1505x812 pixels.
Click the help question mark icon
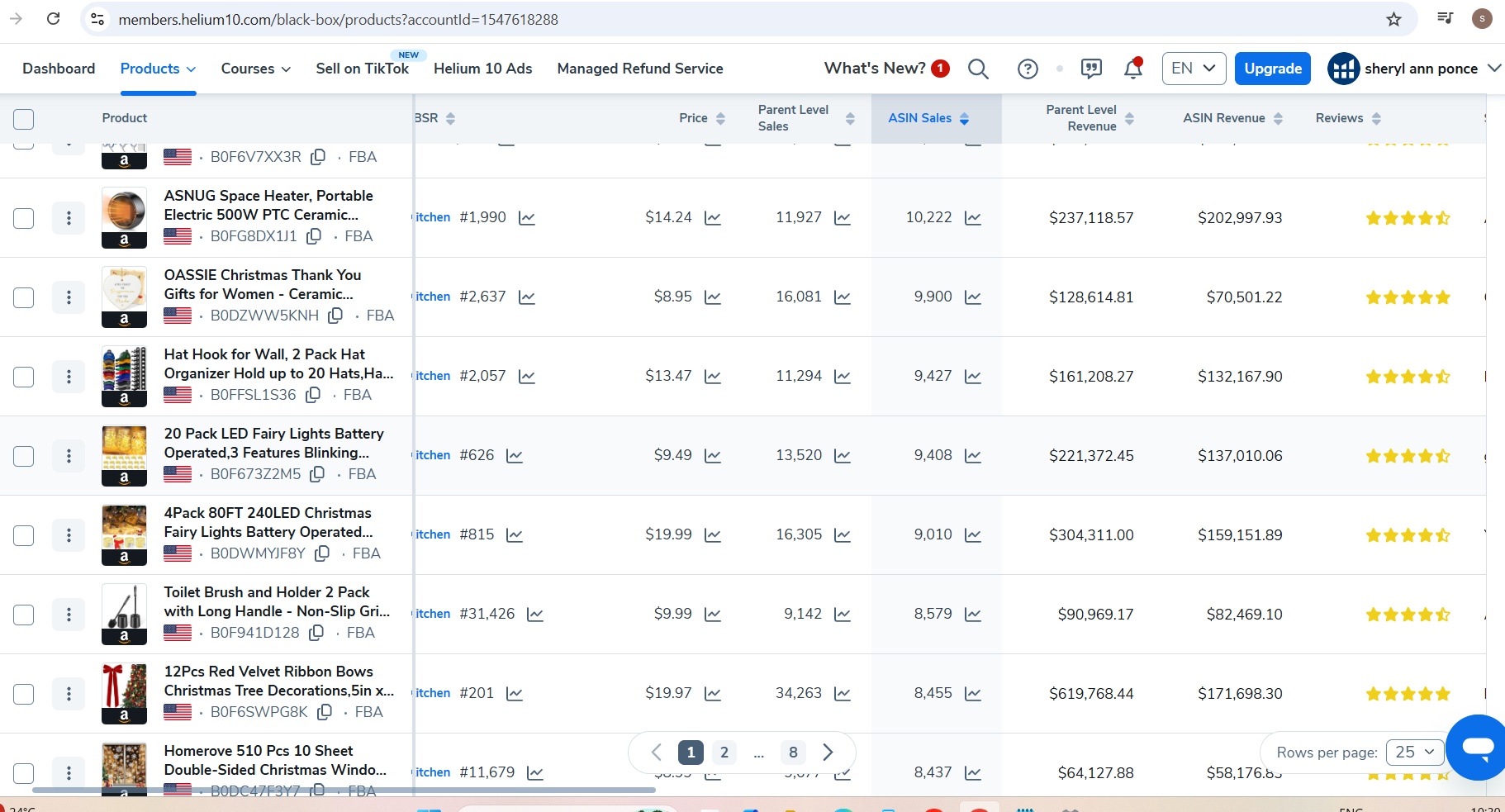coord(1028,69)
